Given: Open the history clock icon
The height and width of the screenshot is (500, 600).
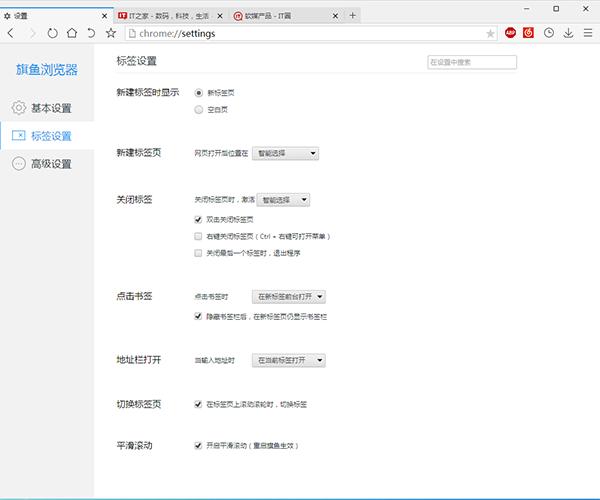Looking at the screenshot, I should [549, 33].
